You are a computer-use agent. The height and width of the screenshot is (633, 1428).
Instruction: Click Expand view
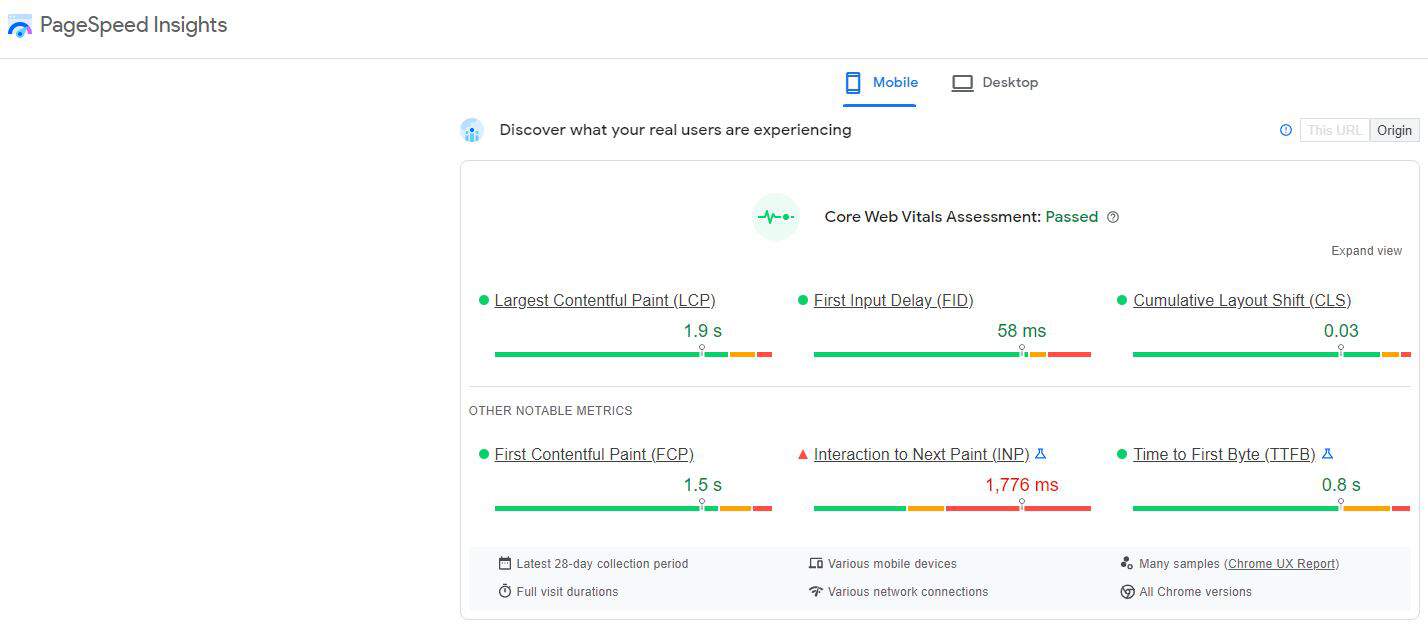(1366, 251)
